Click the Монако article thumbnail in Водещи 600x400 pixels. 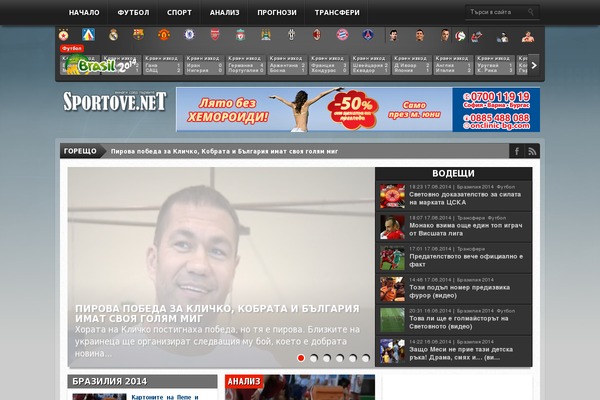(x=392, y=227)
